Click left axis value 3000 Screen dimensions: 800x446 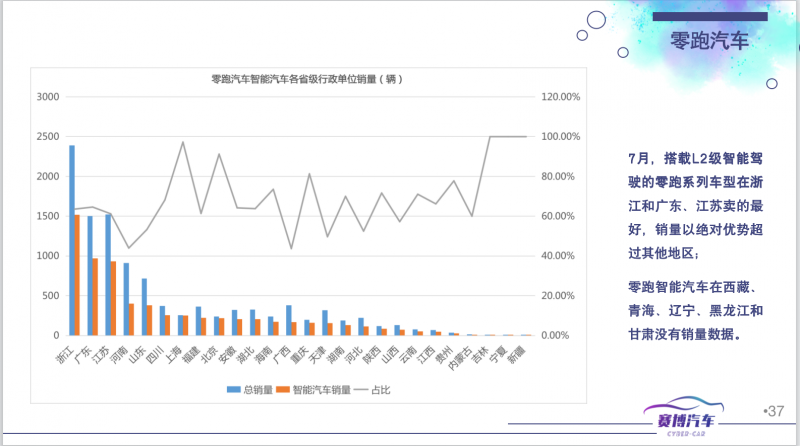coord(48,97)
